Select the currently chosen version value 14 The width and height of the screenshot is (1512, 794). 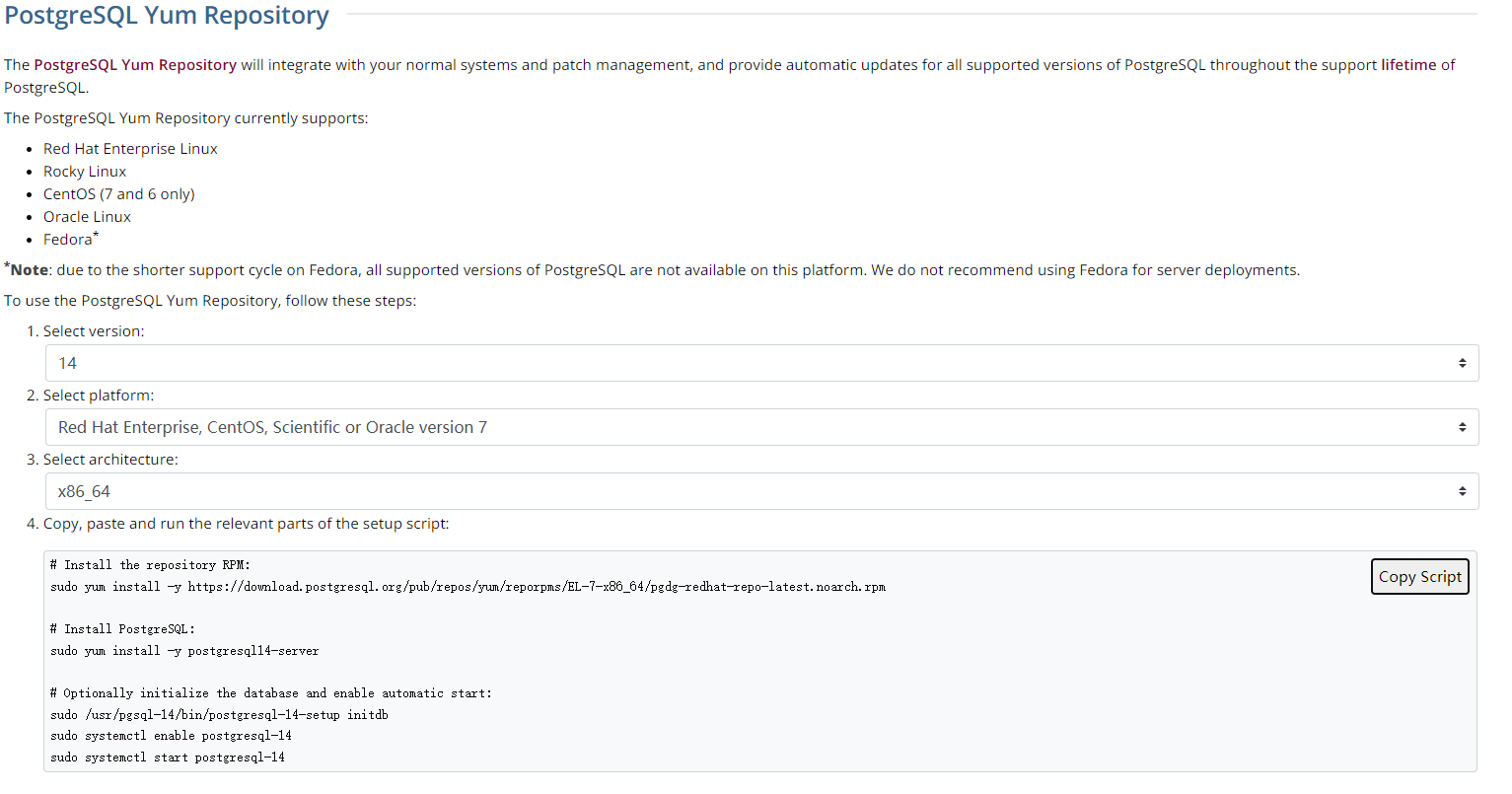tap(69, 362)
